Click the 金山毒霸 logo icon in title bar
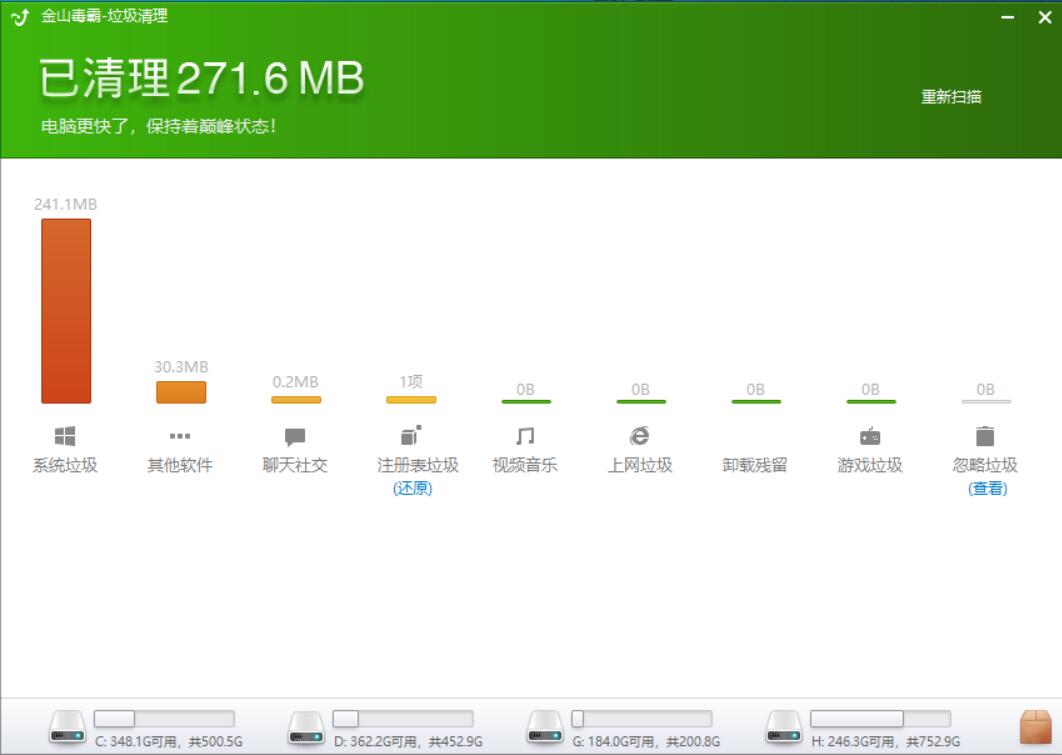 click(20, 17)
